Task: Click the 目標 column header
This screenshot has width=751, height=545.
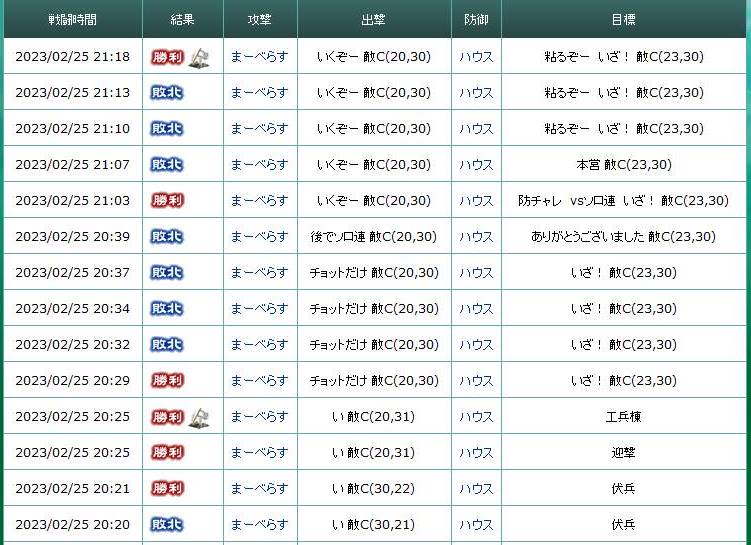Action: click(624, 19)
